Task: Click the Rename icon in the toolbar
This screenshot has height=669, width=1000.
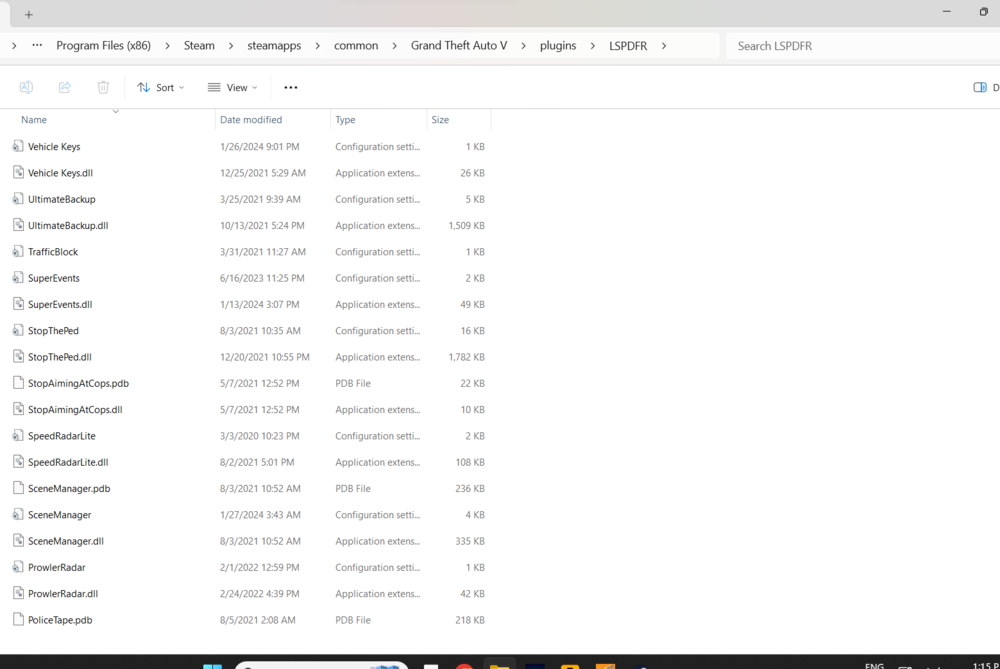Action: pyautogui.click(x=26, y=87)
